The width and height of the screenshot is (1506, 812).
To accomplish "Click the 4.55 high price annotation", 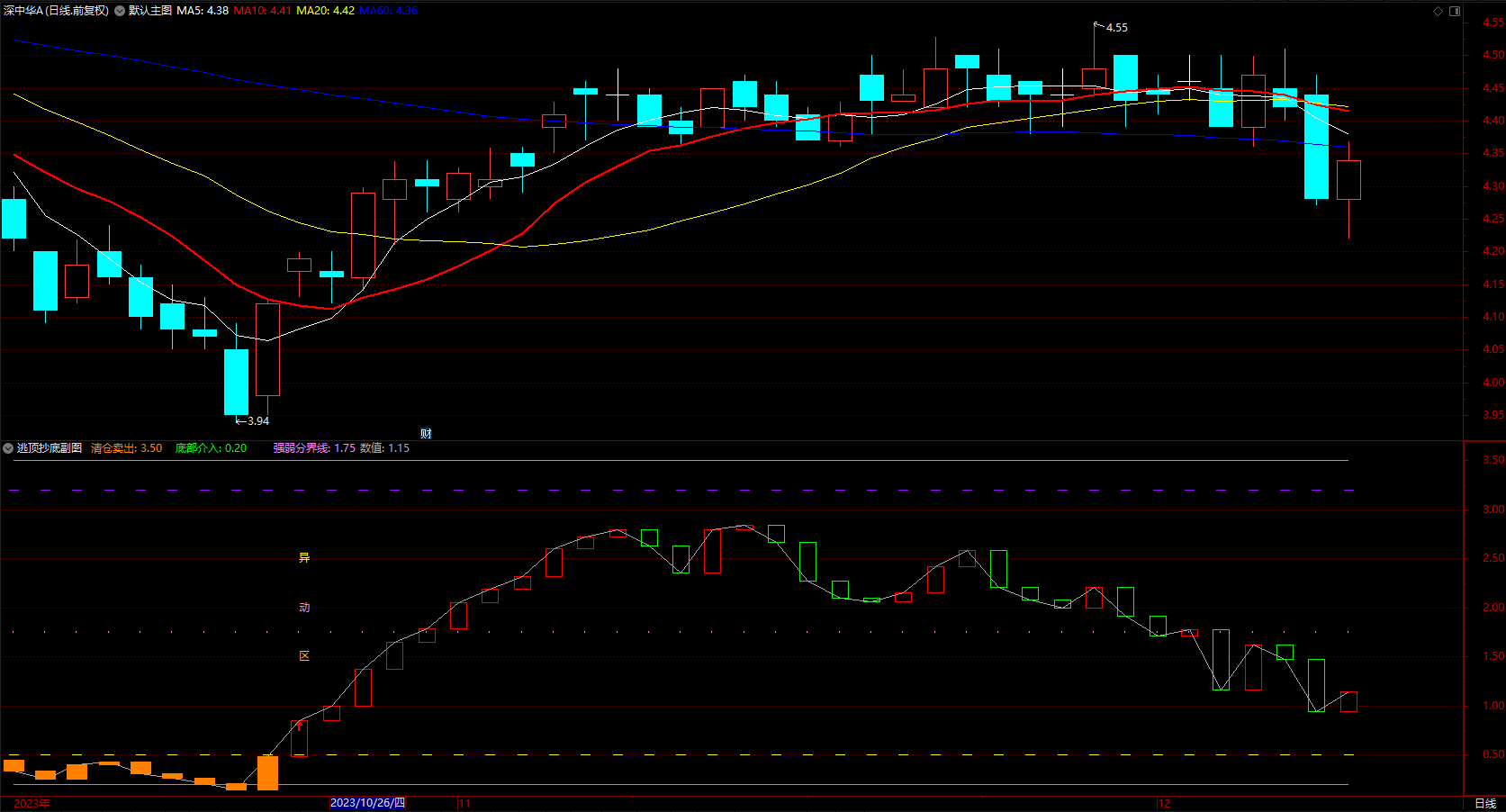I will tap(1116, 28).
